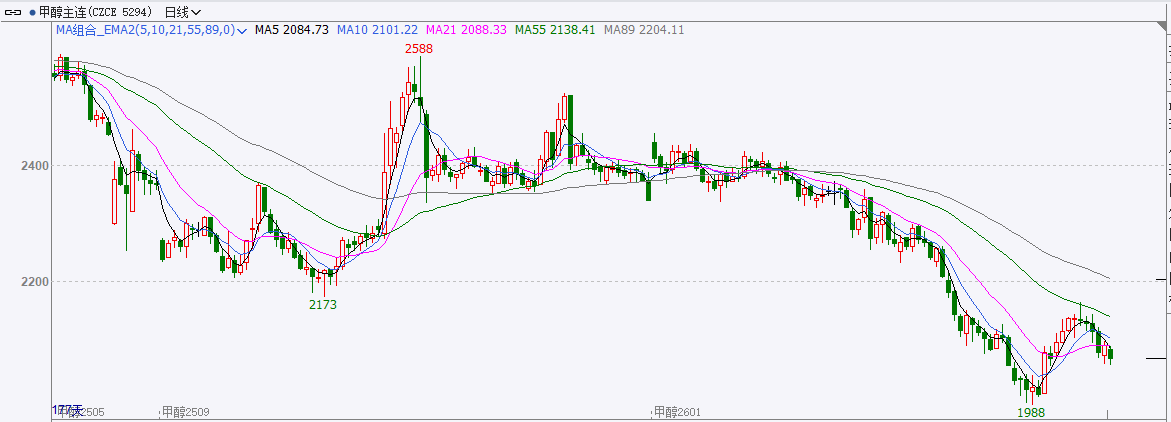This screenshot has height=422, width=1171.
Task: Click the green MA55 2138.41 legend
Action: (555, 30)
